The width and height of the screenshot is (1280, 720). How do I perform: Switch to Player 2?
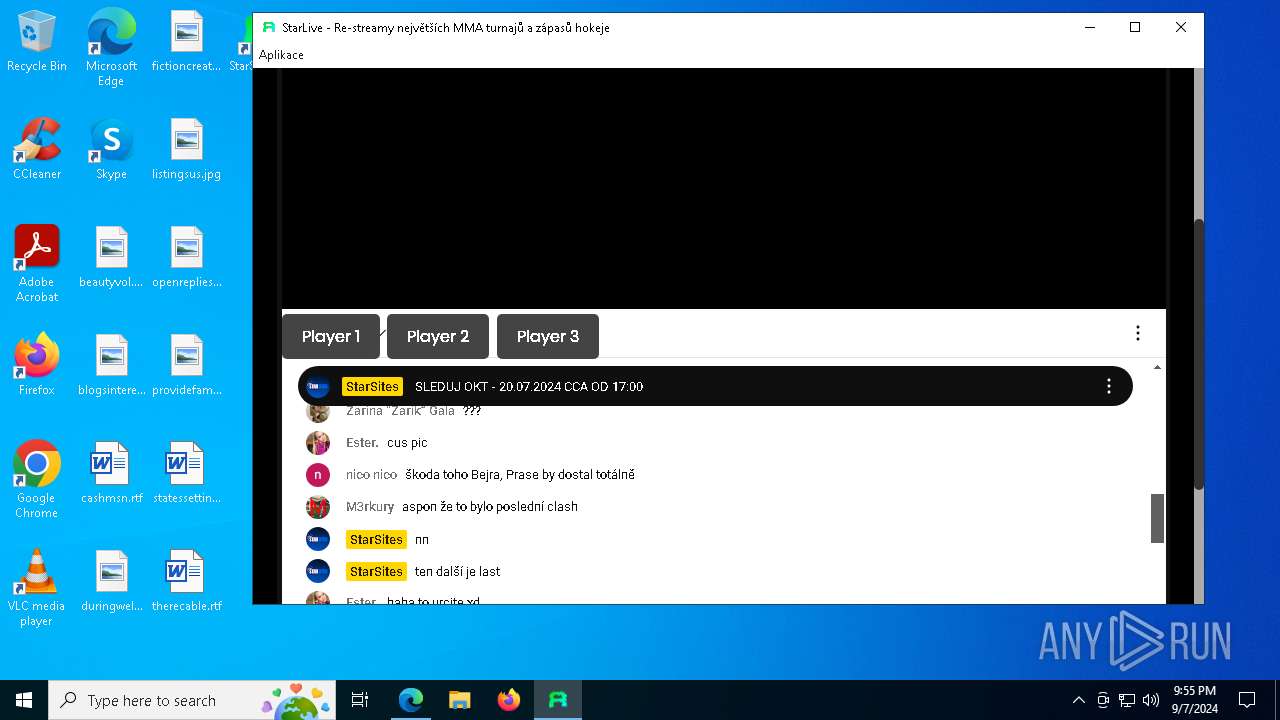click(x=438, y=336)
